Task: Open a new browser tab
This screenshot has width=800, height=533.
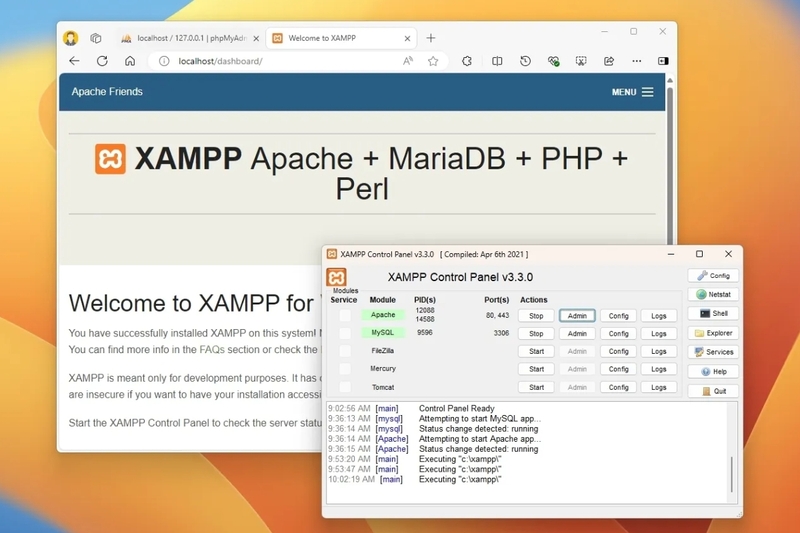Action: tap(431, 38)
